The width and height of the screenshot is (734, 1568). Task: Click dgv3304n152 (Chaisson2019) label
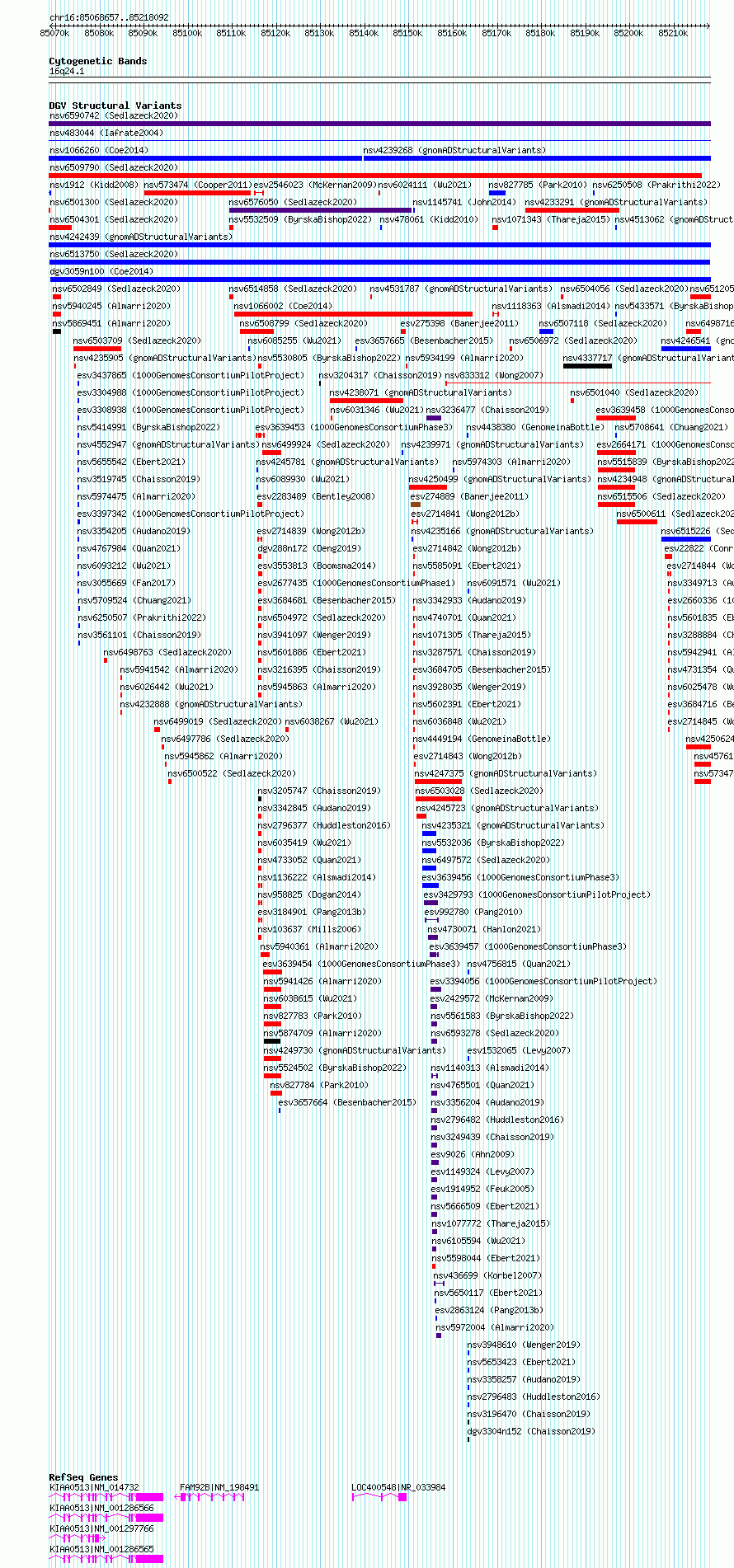[x=531, y=1432]
